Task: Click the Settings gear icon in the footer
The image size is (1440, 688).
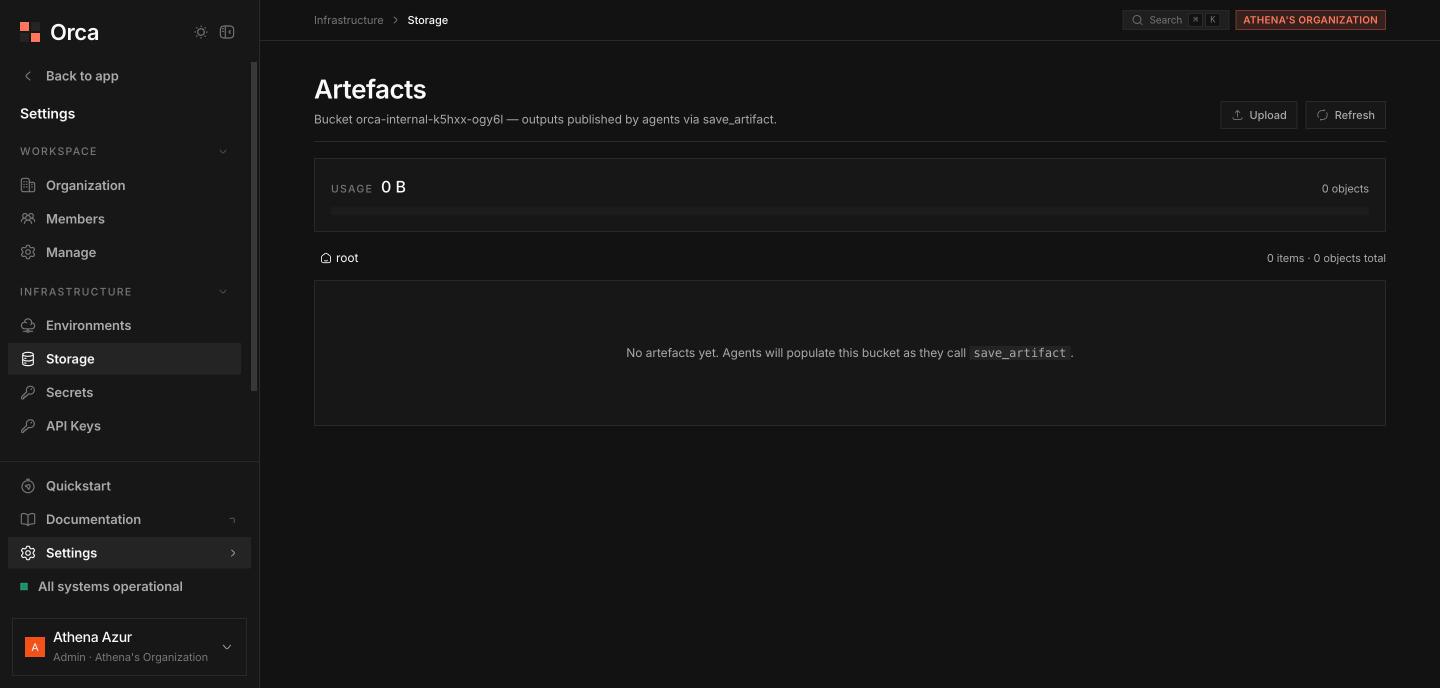Action: (28, 553)
